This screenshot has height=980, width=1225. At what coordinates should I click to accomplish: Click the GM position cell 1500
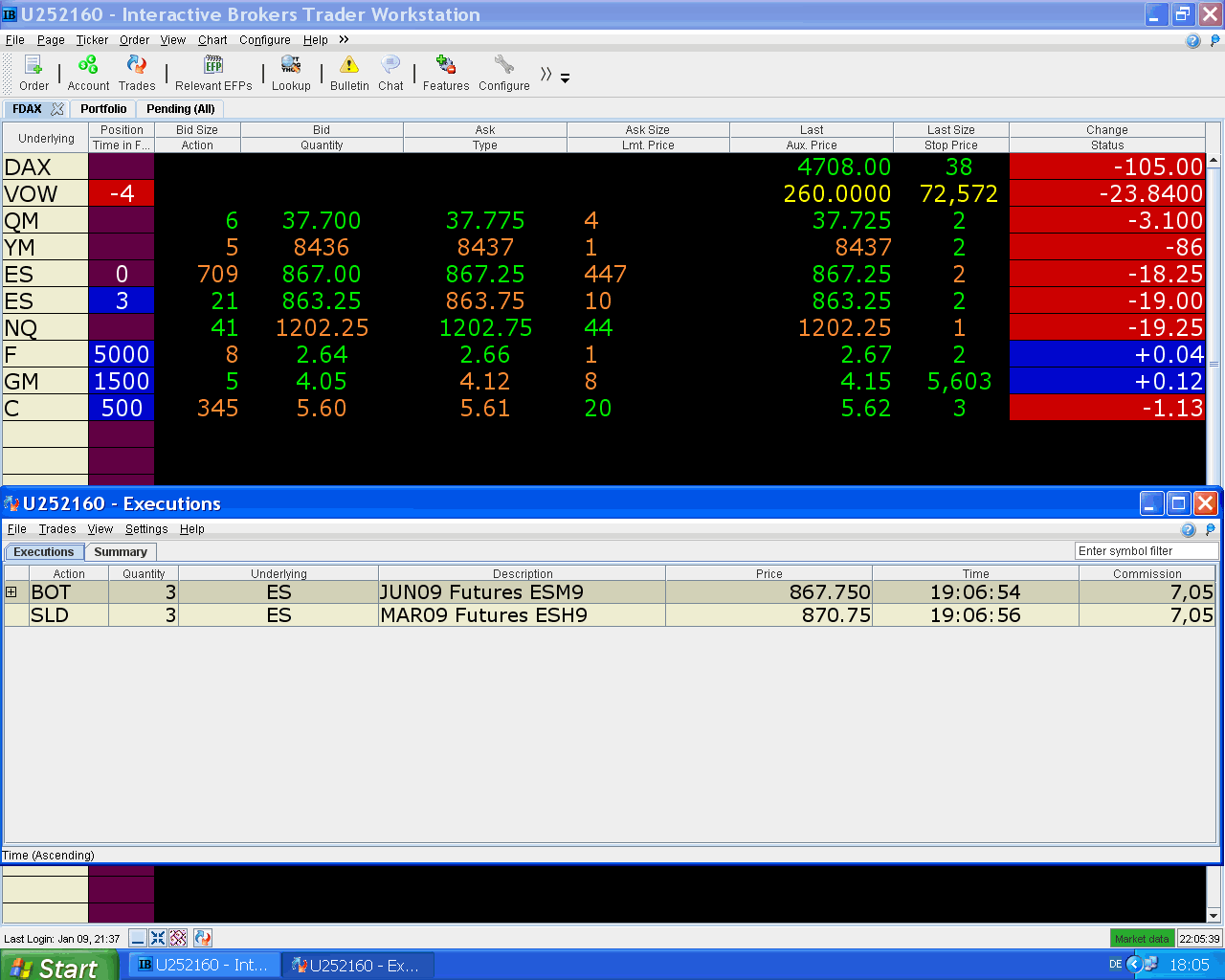[122, 381]
